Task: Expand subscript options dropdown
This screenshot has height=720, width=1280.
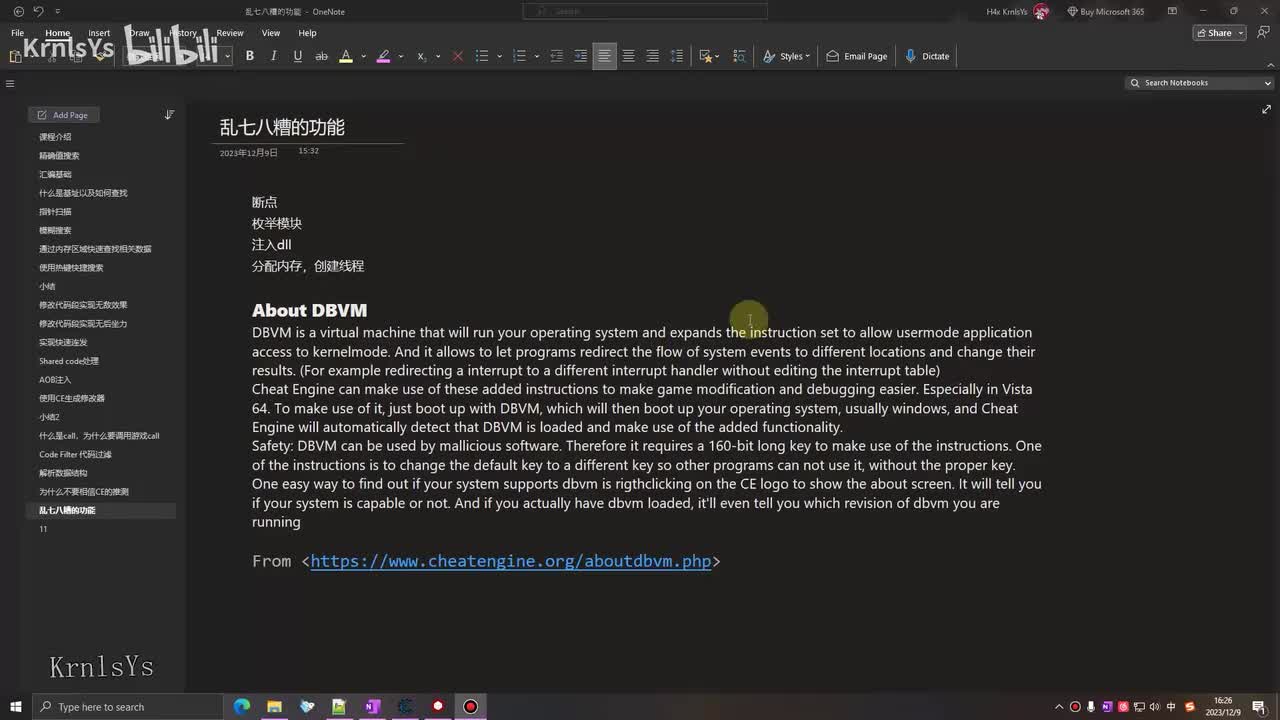Action: (438, 56)
